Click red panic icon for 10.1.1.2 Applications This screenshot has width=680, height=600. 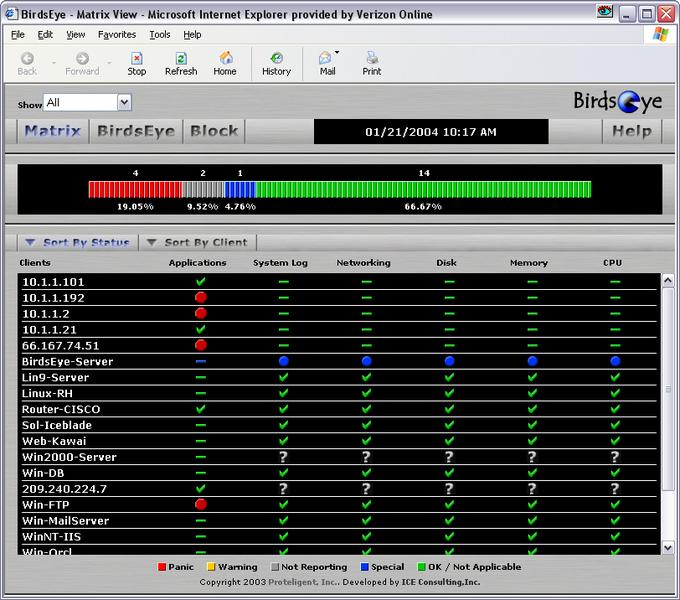[200, 313]
